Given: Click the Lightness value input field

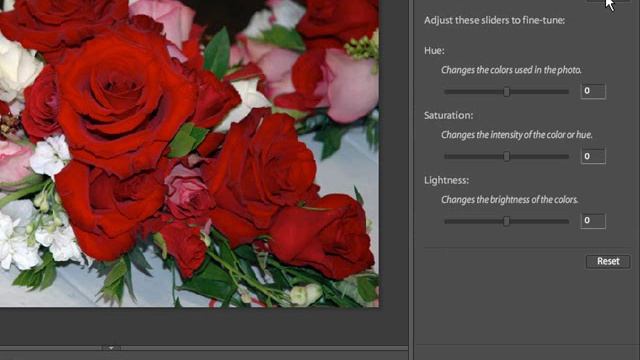Looking at the screenshot, I should 593,220.
